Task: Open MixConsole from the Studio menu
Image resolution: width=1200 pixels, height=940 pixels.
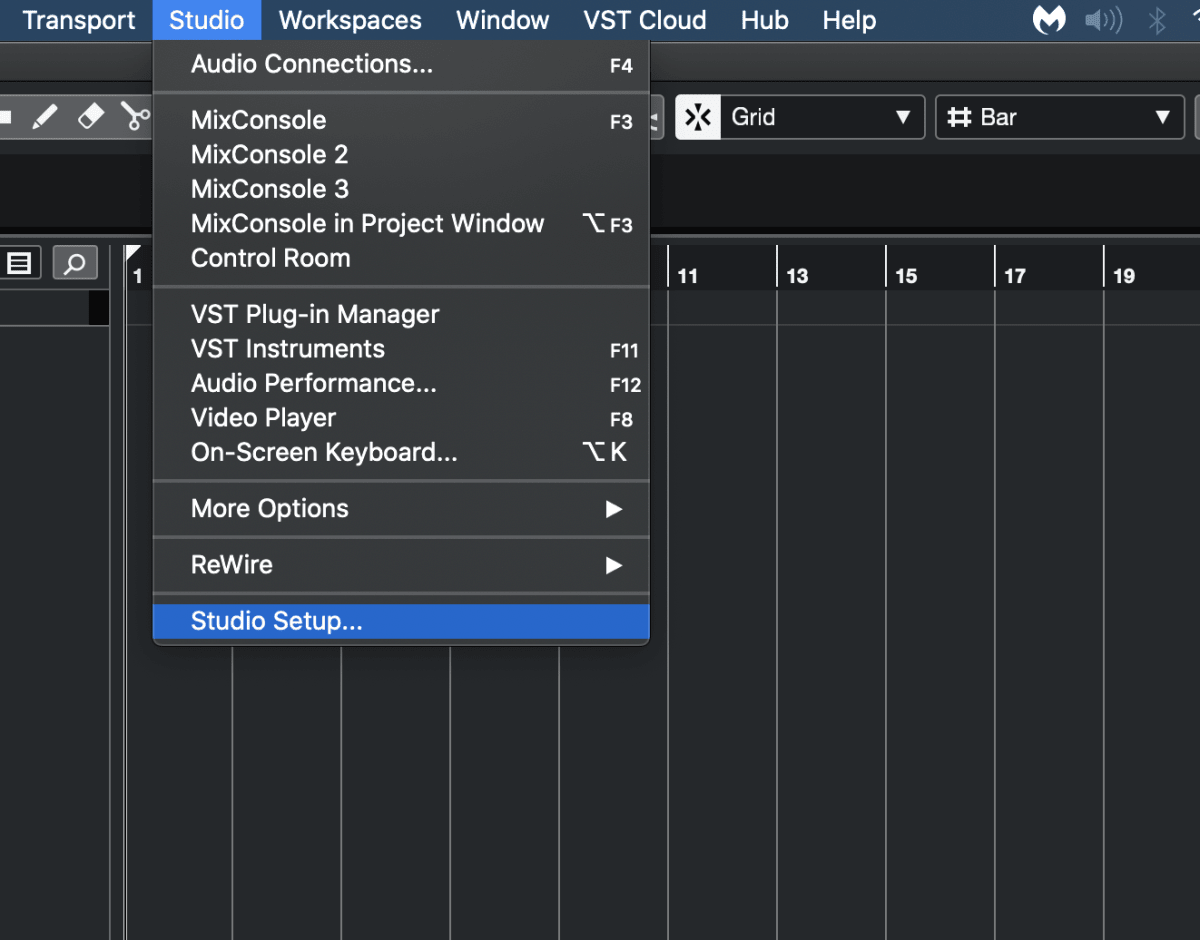Action: pyautogui.click(x=401, y=120)
